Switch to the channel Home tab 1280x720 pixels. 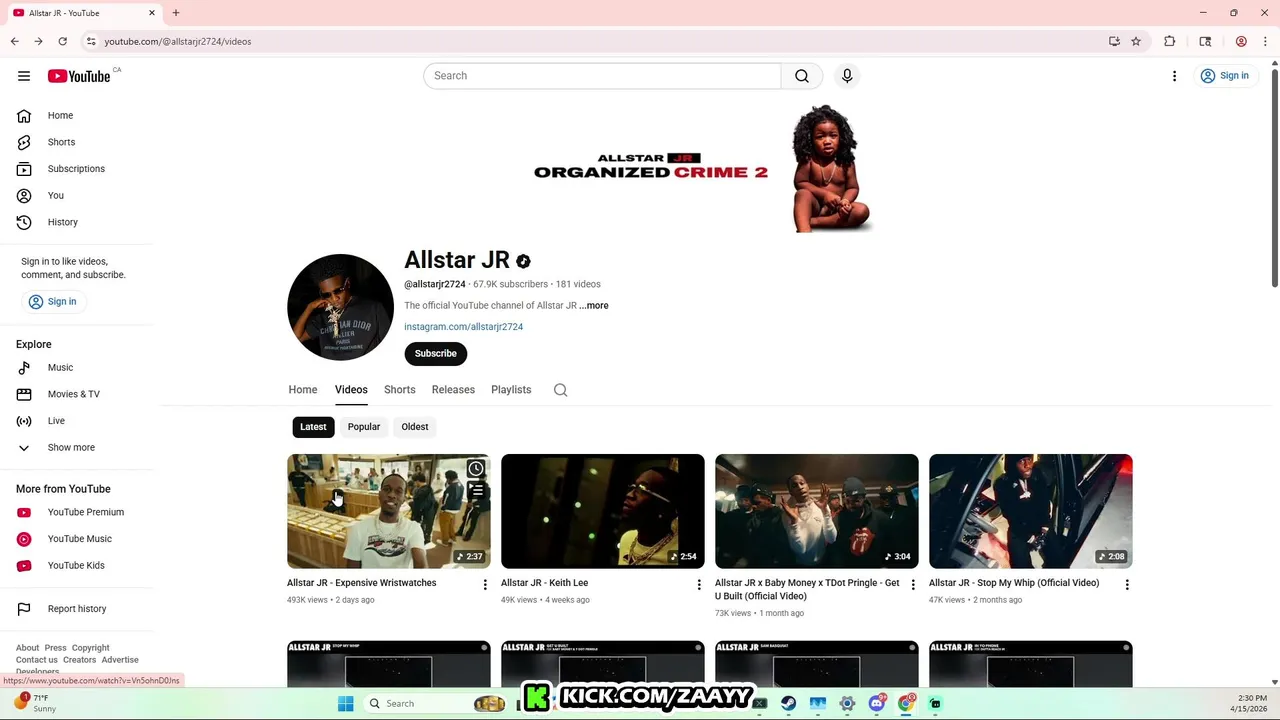[x=303, y=390]
